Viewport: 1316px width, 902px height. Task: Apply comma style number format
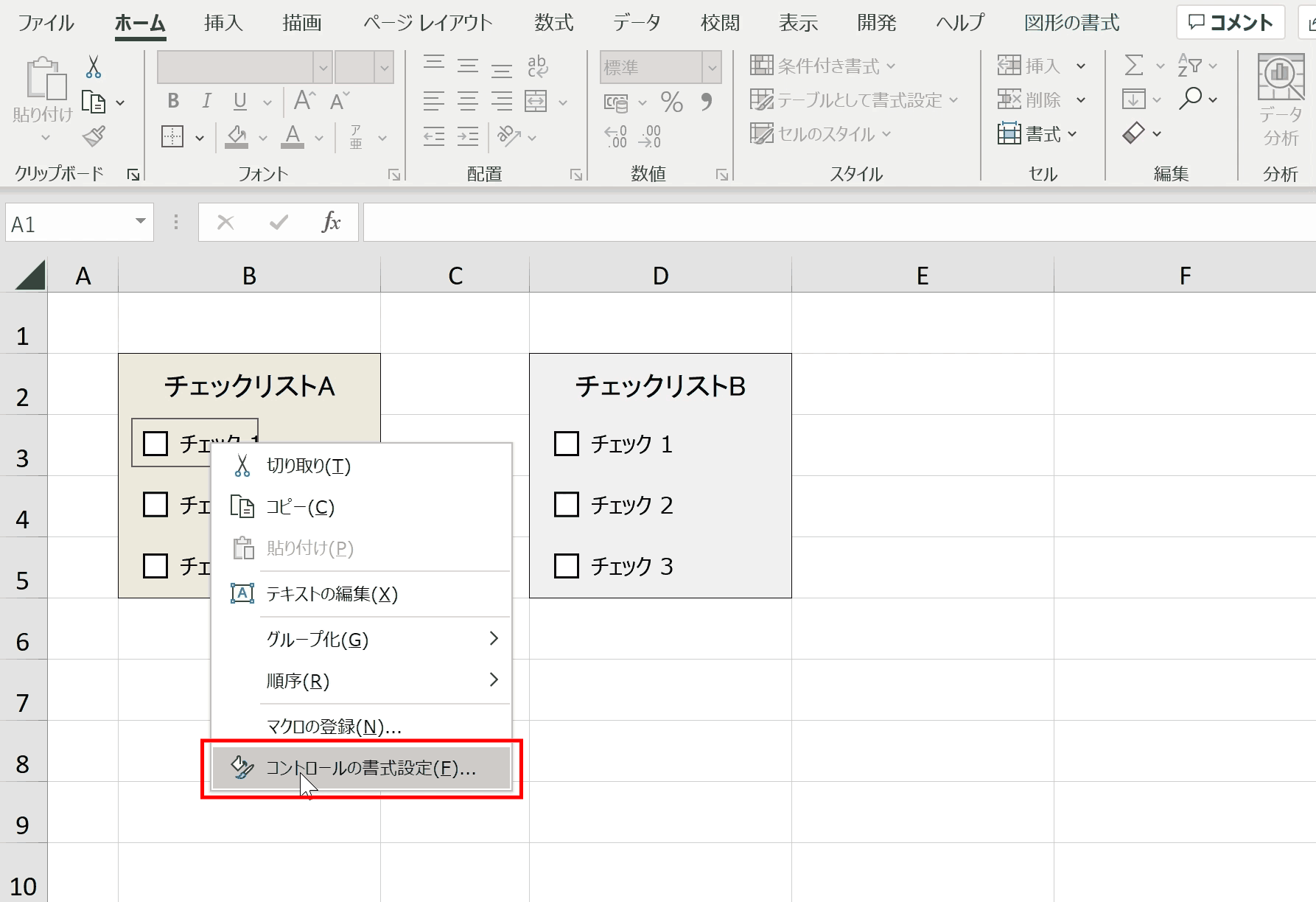[706, 102]
